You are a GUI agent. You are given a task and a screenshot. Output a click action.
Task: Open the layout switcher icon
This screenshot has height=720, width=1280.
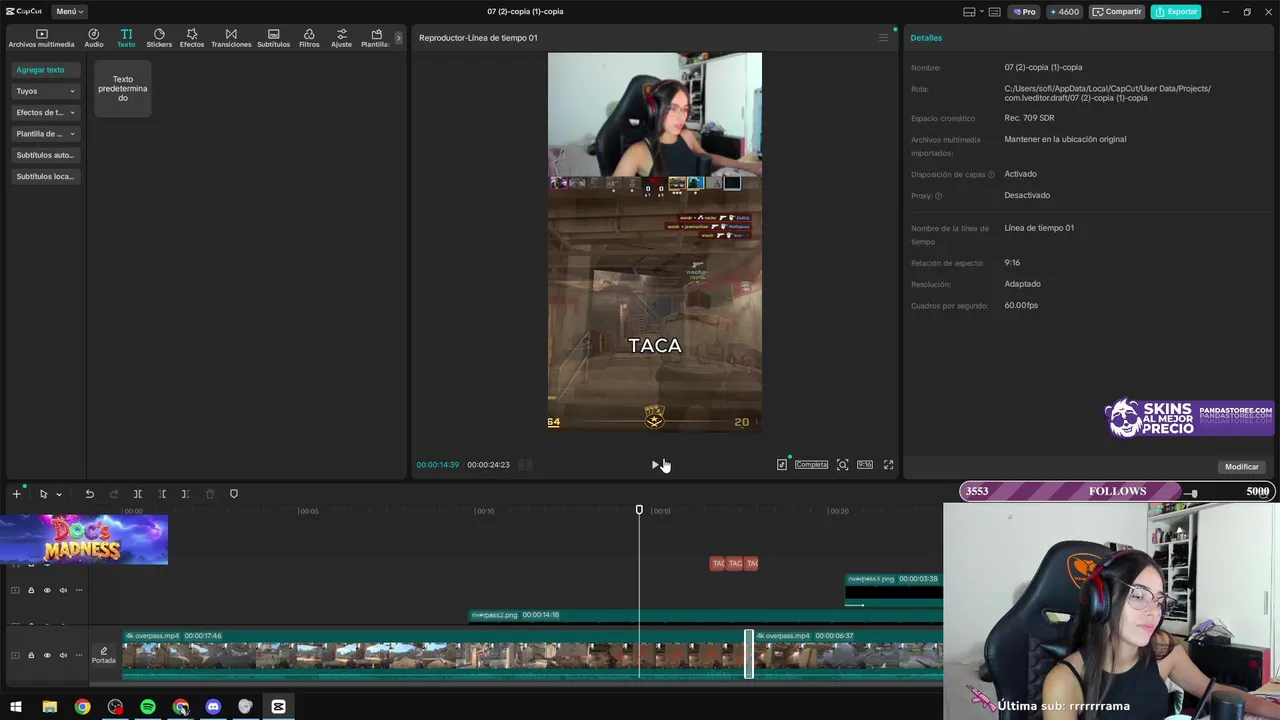(969, 12)
